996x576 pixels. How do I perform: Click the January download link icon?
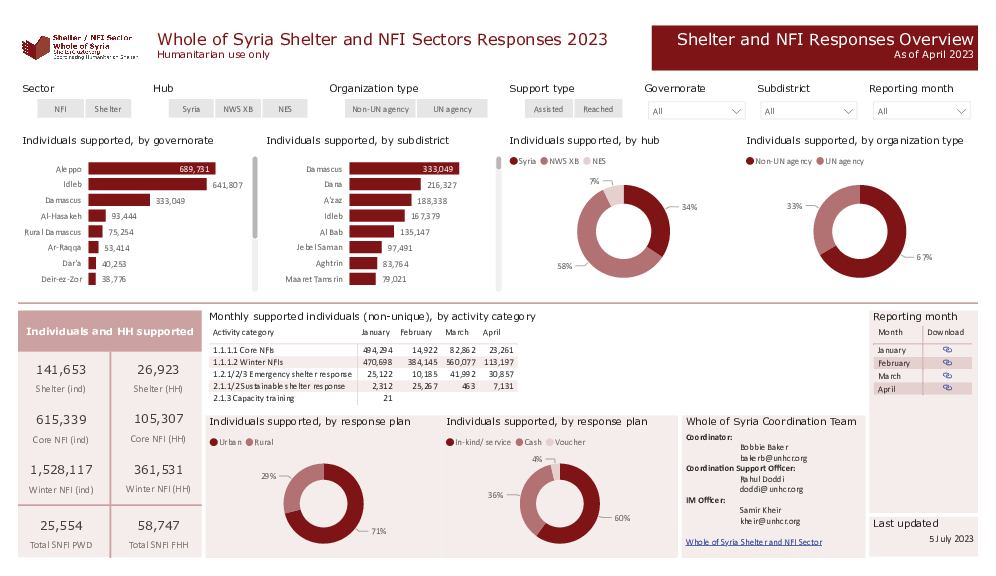[946, 350]
